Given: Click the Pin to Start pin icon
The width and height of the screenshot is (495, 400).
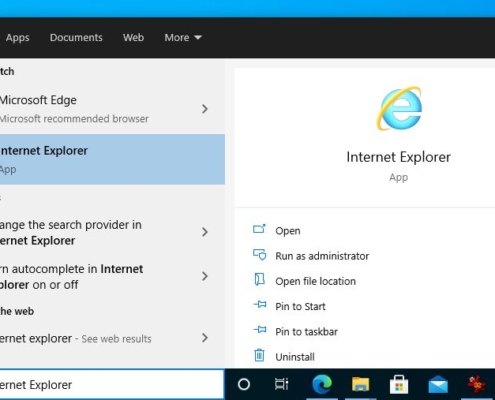Looking at the screenshot, I should click(x=260, y=304).
